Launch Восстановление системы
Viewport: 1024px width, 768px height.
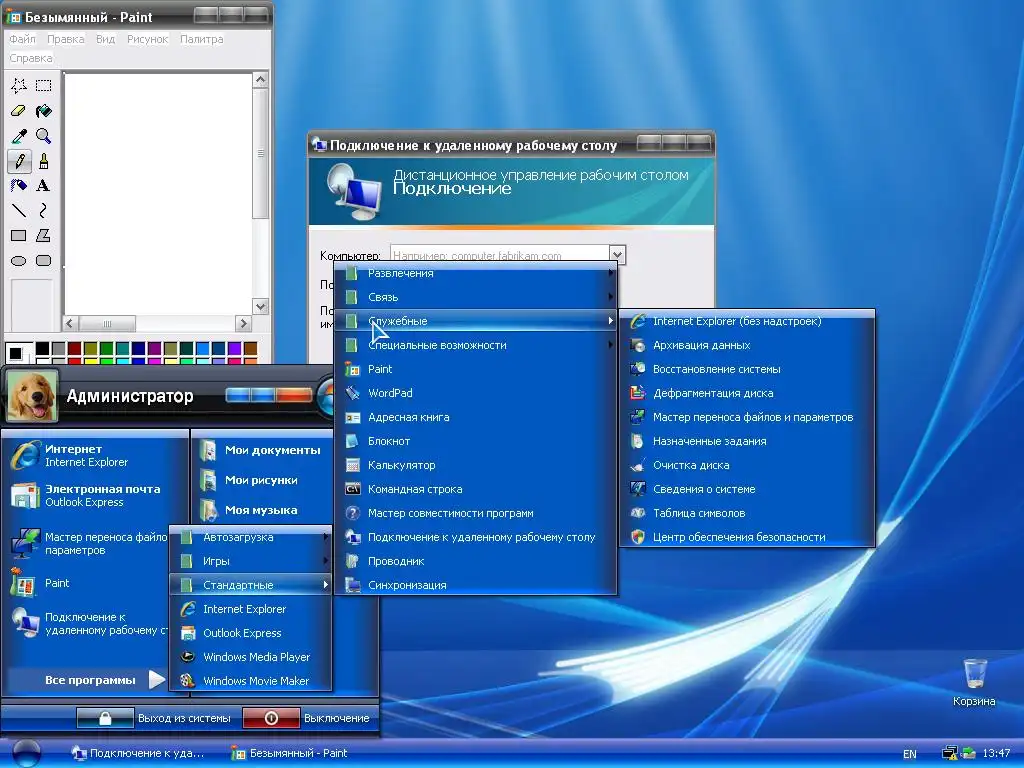746,369
